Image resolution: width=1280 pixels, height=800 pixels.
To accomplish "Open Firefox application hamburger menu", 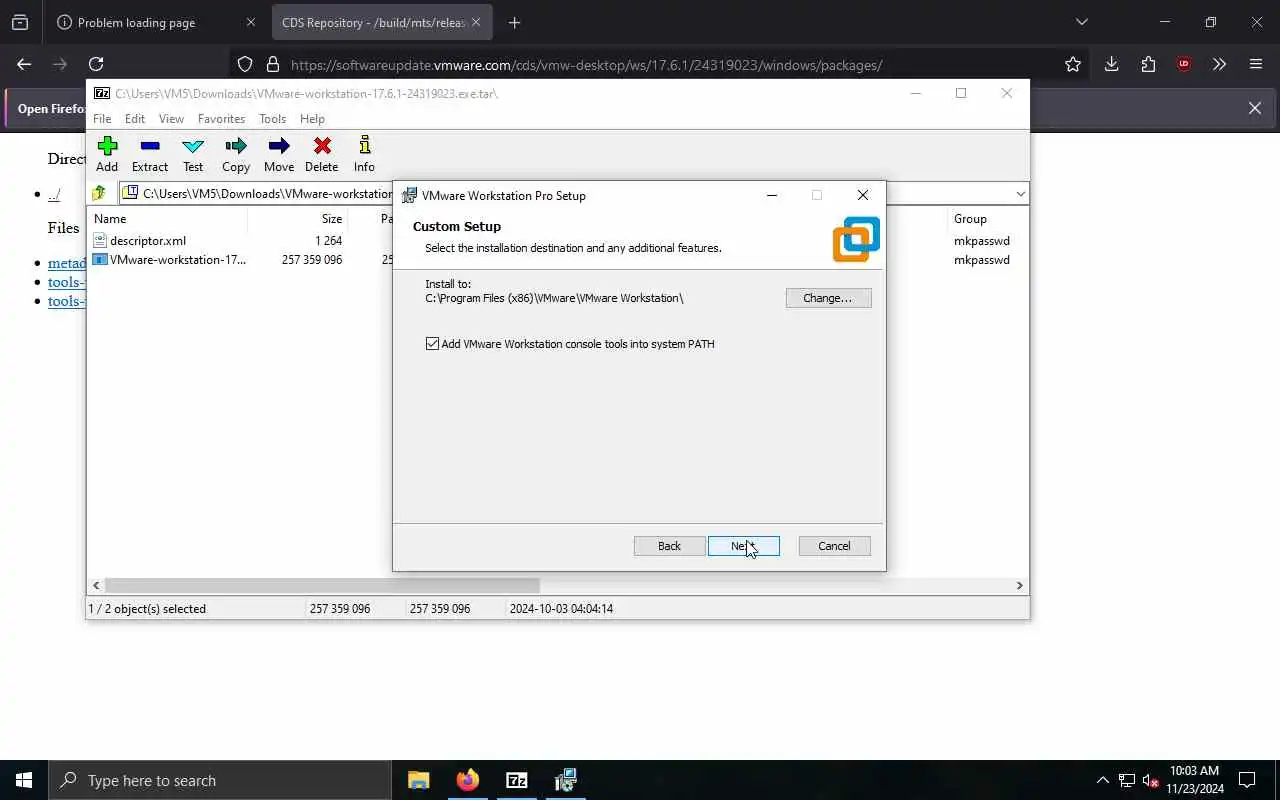I will (x=1256, y=64).
